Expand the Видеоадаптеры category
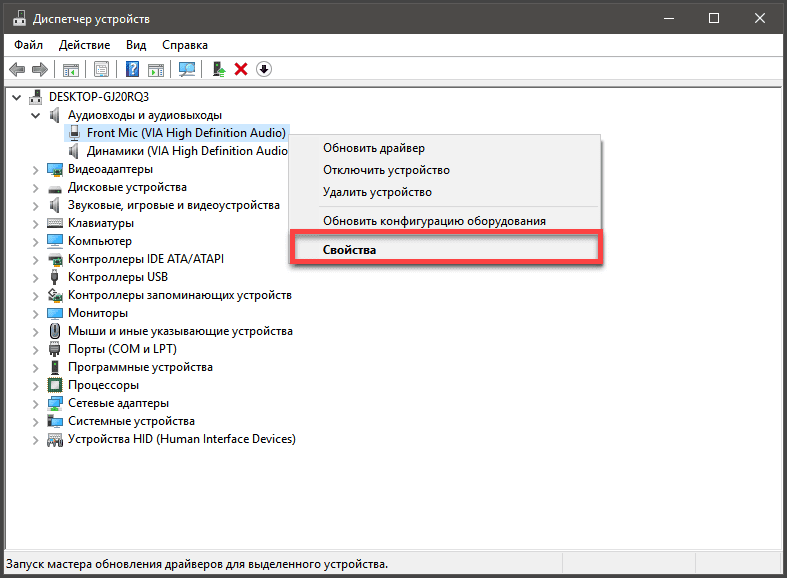 tap(35, 170)
